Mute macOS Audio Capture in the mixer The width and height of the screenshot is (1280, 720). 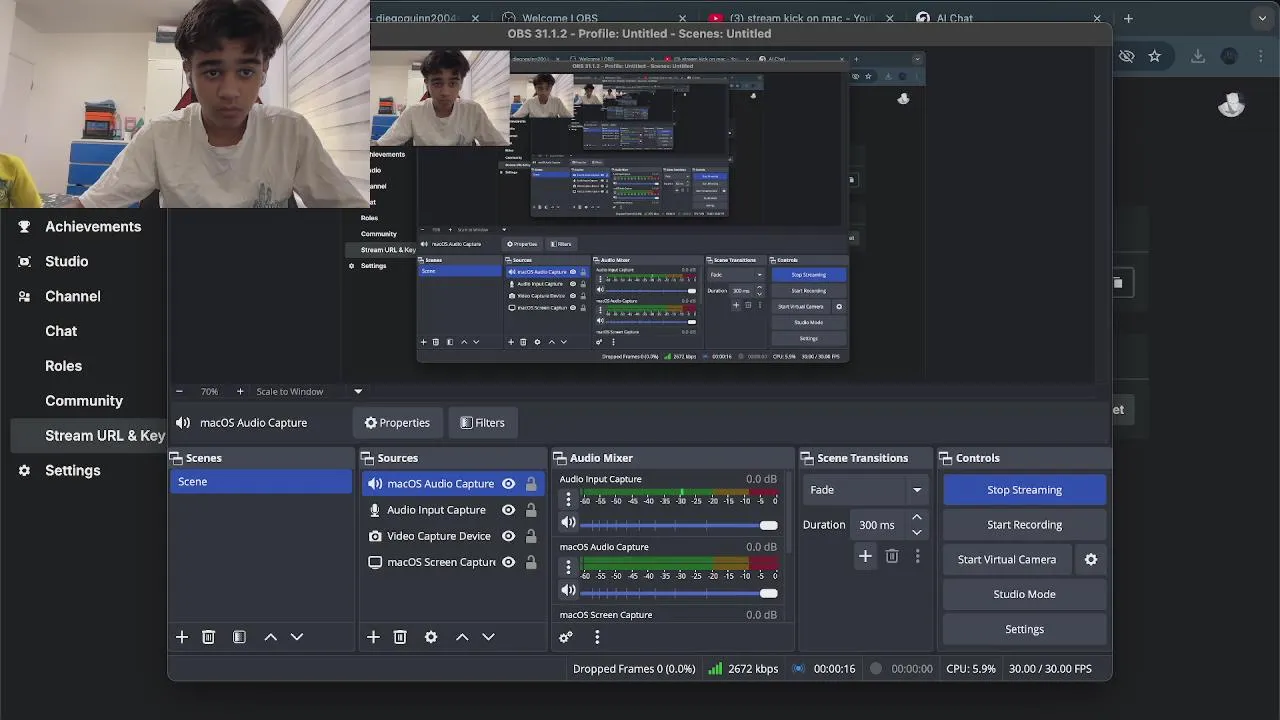tap(568, 590)
